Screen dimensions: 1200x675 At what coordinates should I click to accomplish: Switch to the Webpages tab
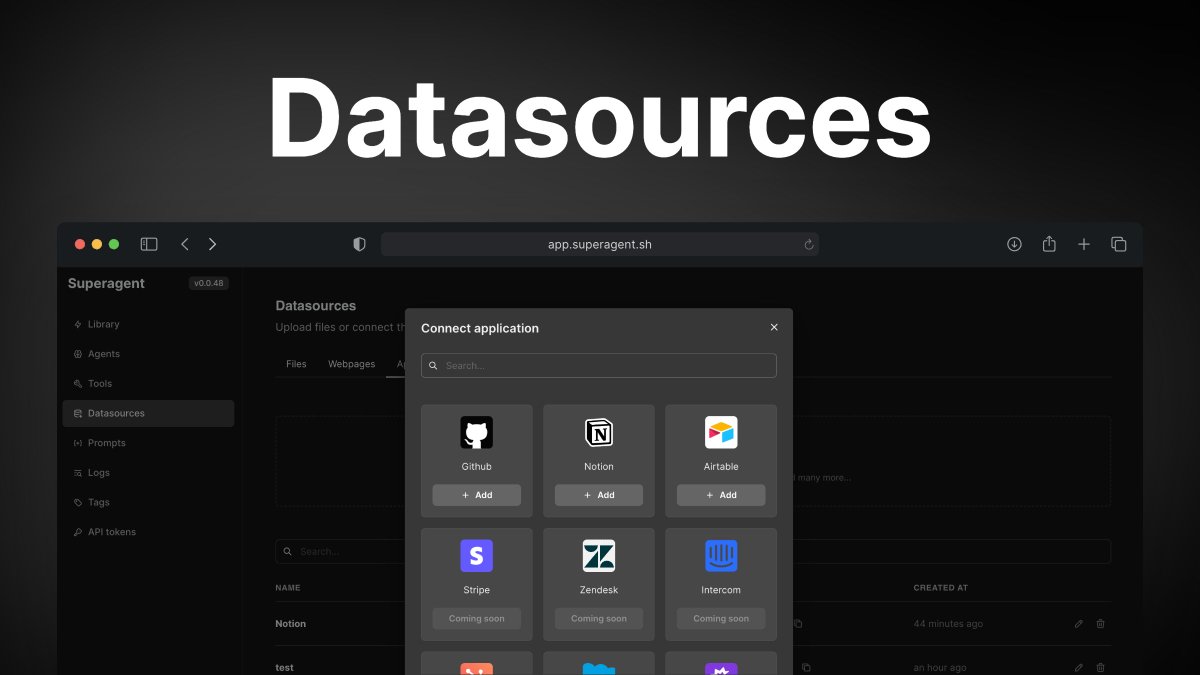pyautogui.click(x=352, y=364)
